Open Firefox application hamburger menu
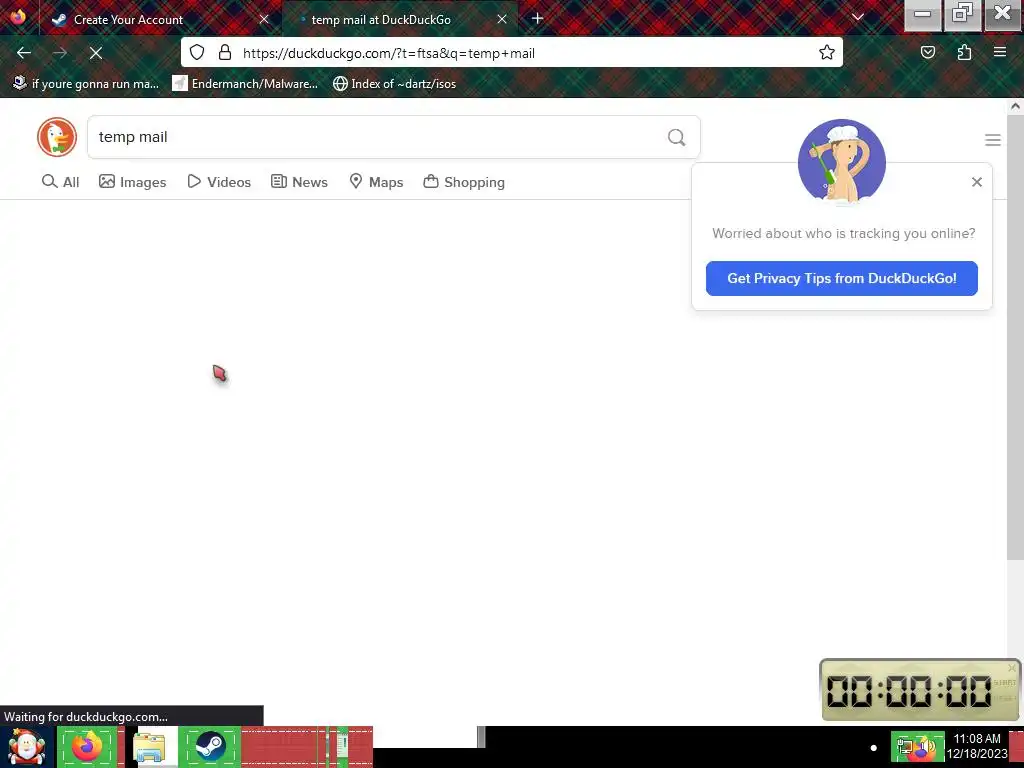The image size is (1024, 768). [x=1000, y=53]
